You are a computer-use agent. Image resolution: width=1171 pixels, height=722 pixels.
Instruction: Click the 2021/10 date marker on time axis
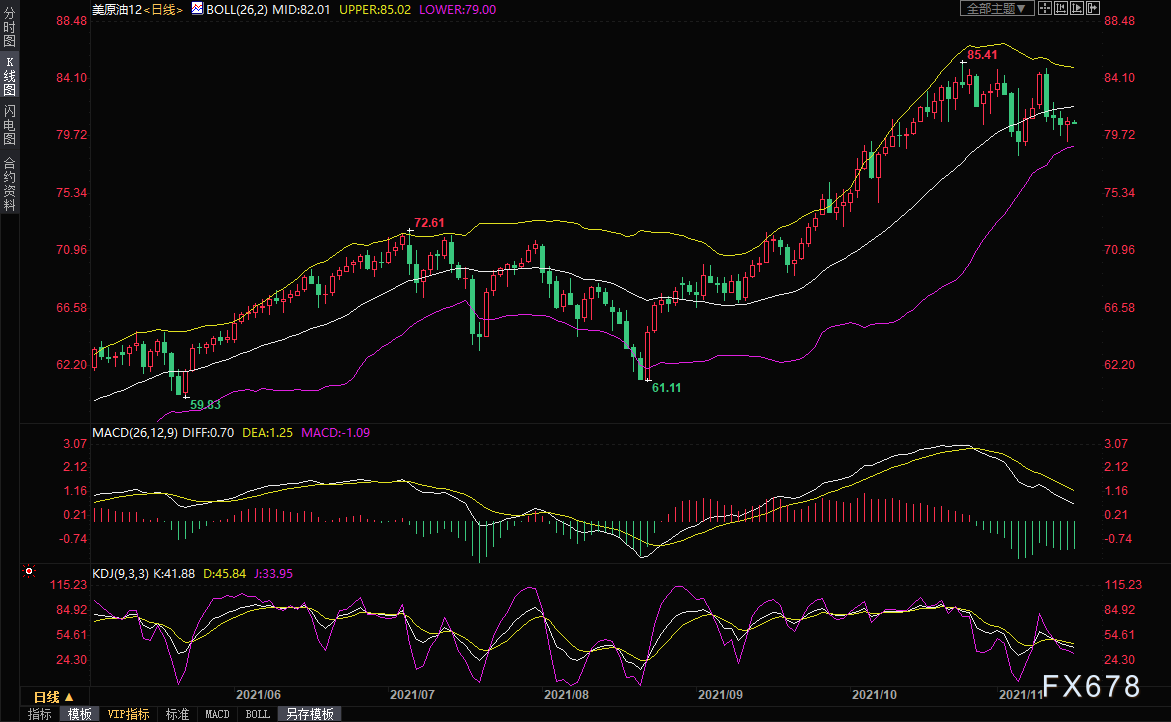(x=875, y=694)
